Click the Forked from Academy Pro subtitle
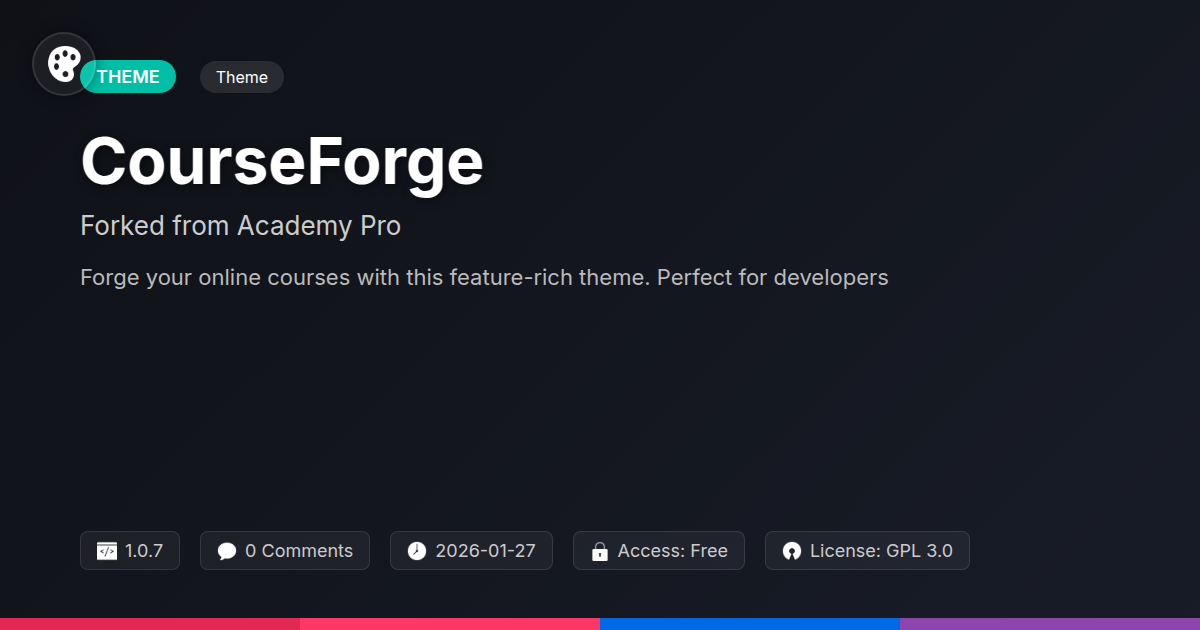1200x630 pixels. (x=240, y=226)
